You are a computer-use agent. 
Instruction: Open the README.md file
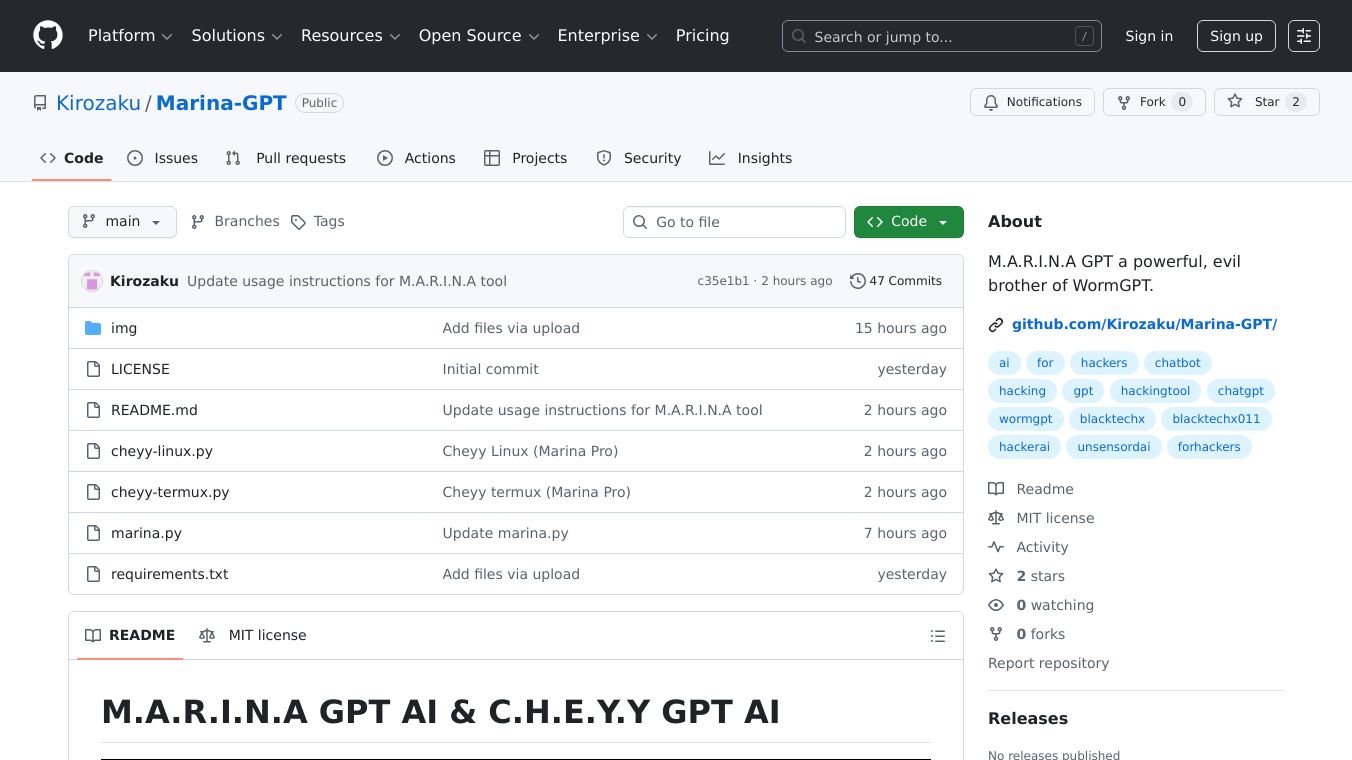pos(154,410)
